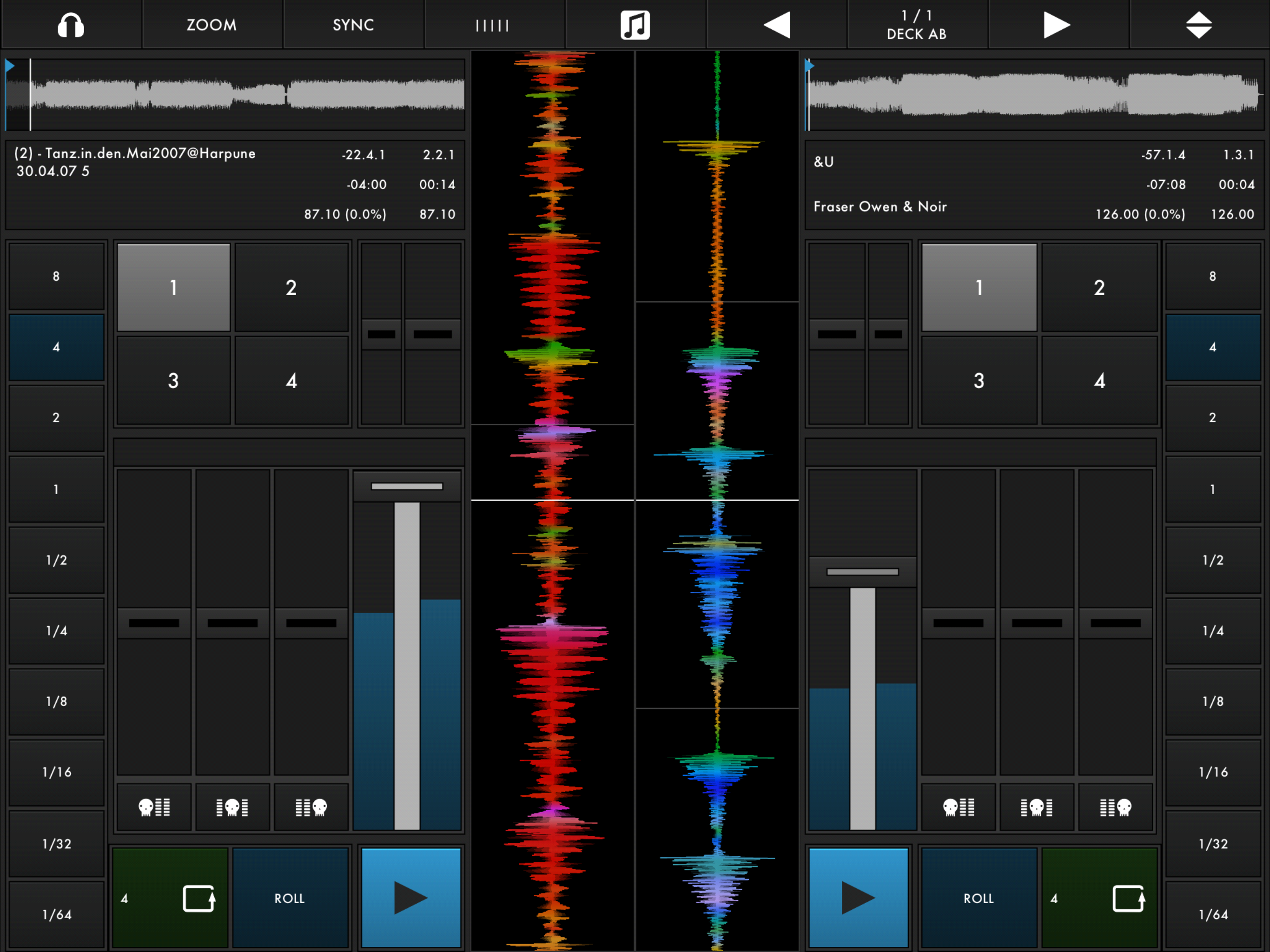This screenshot has width=1270, height=952.
Task: Tap the right deck loop icon
Action: coord(1128,899)
